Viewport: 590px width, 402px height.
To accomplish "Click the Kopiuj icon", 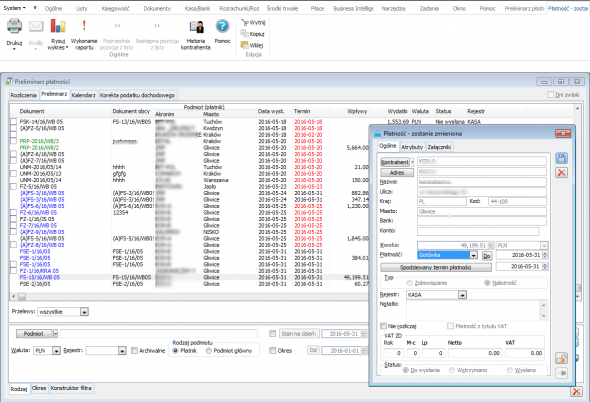I will tap(245, 34).
